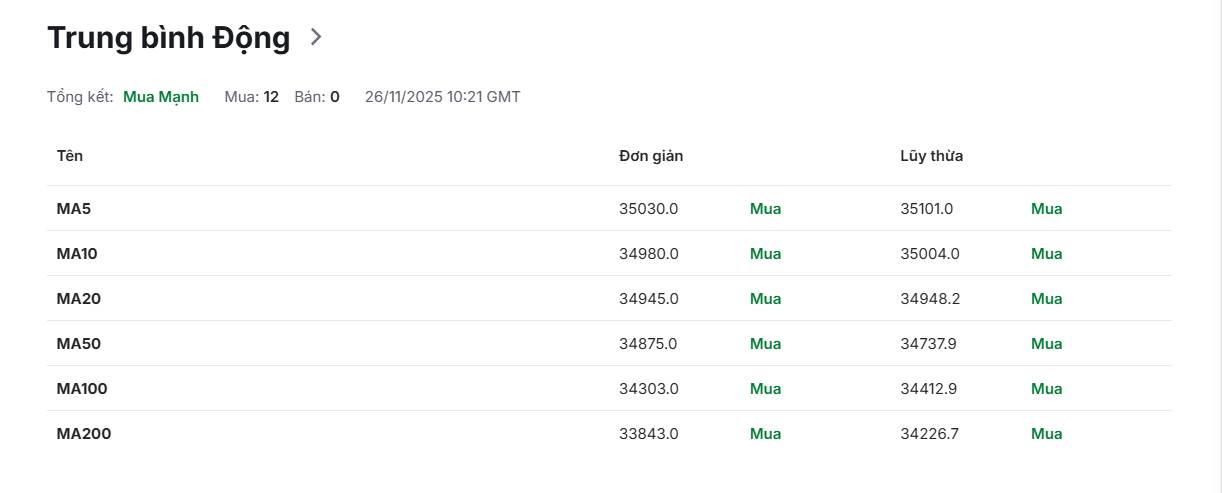Click the MA5 simple value 35030.0

pos(648,209)
